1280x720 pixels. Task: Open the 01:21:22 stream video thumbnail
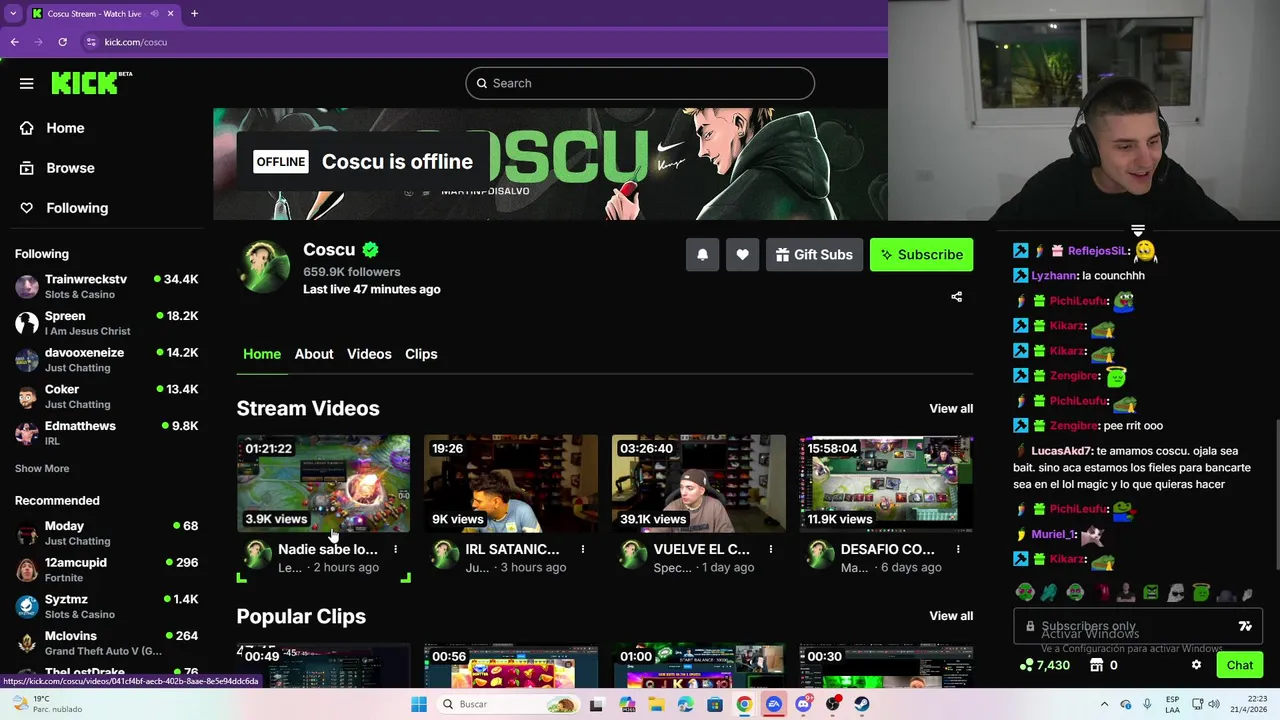tap(323, 483)
